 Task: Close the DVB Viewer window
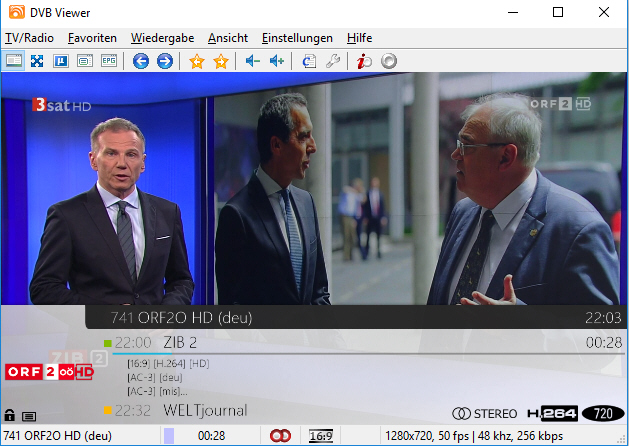click(604, 12)
